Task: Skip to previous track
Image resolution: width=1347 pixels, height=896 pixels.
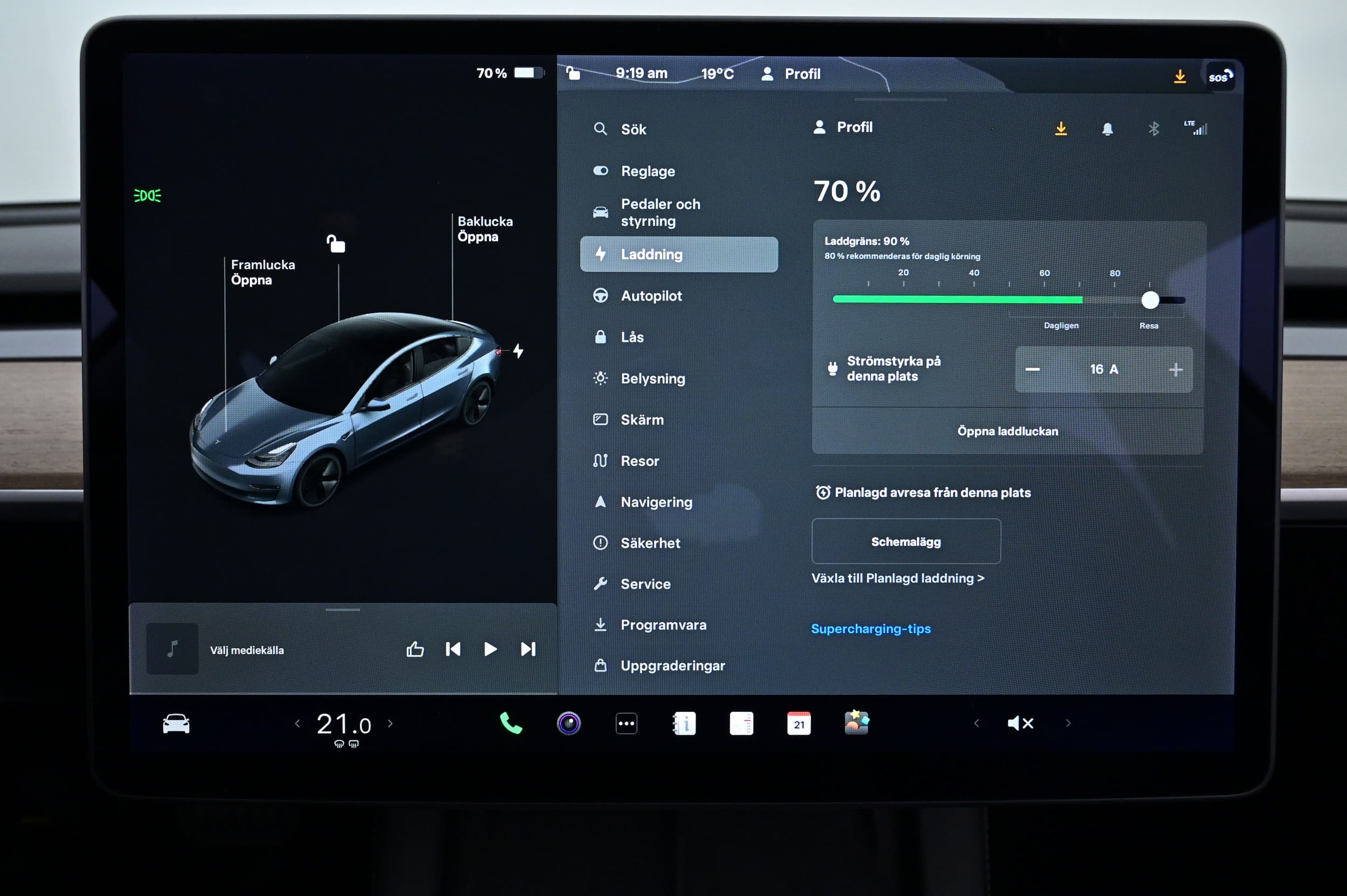Action: (x=453, y=649)
